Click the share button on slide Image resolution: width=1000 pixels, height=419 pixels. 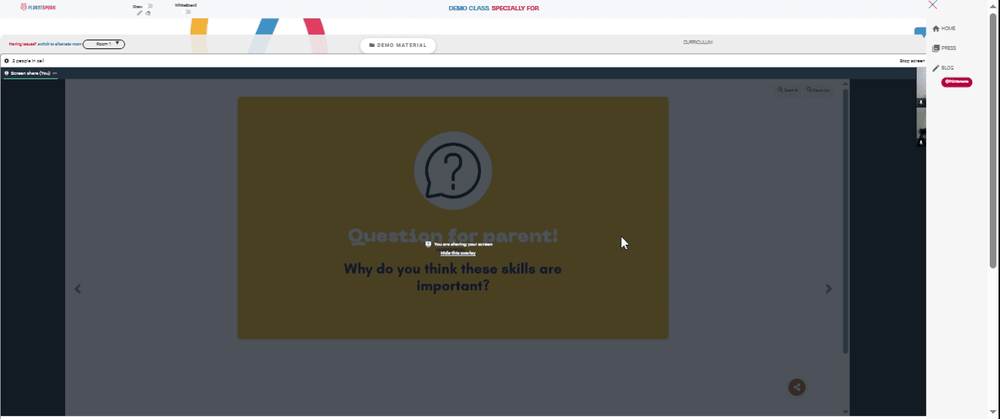(797, 386)
